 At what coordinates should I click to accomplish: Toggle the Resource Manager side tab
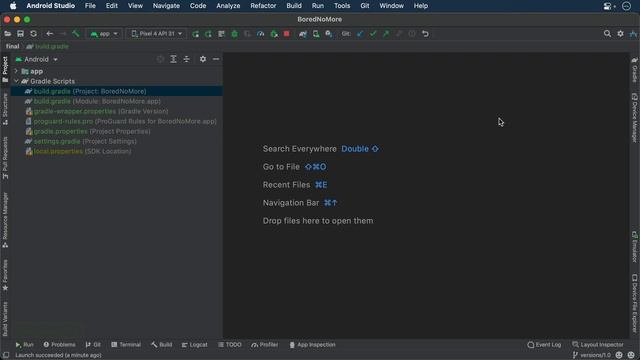pyautogui.click(x=5, y=220)
